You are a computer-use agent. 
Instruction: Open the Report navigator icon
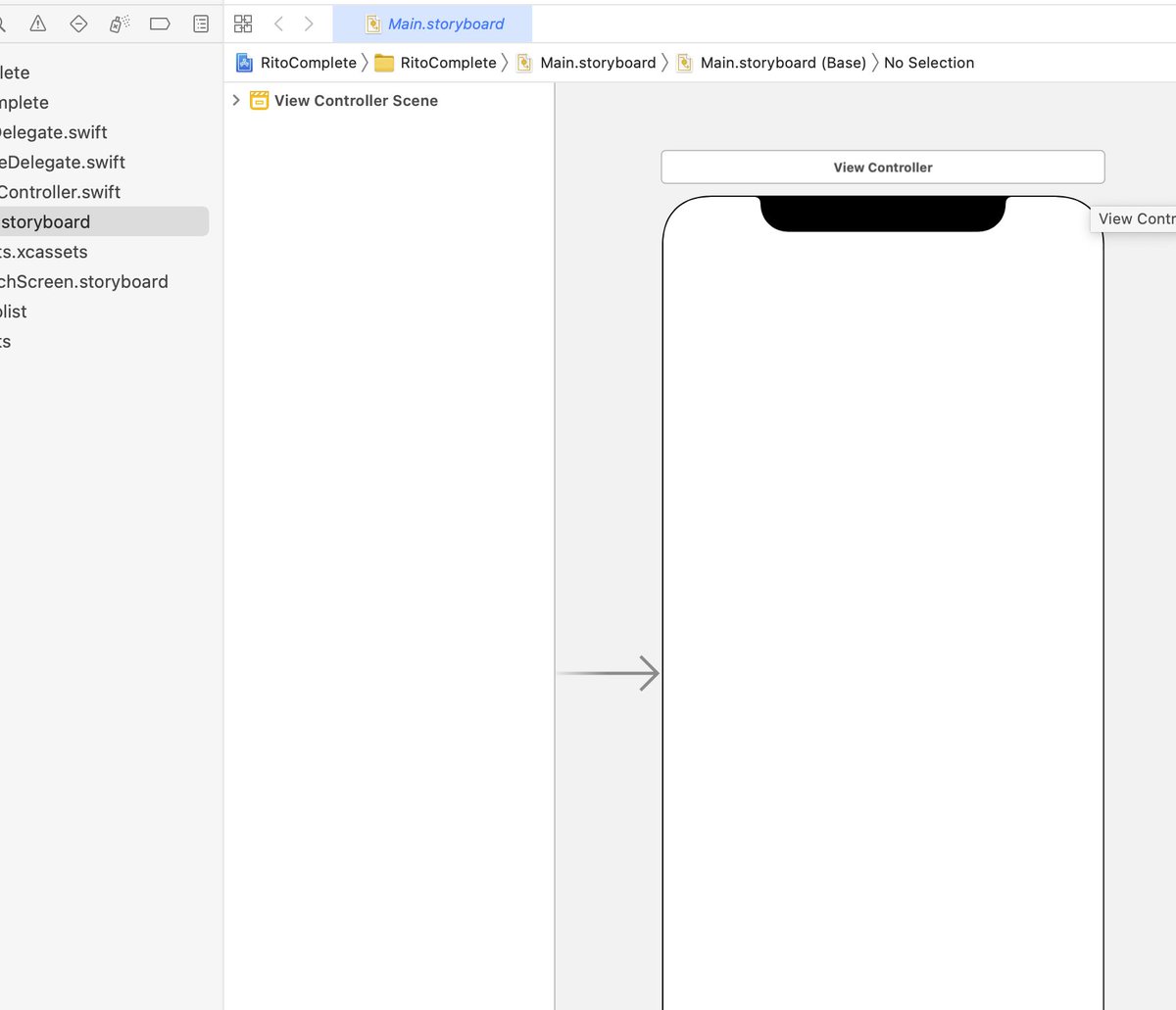[x=201, y=24]
